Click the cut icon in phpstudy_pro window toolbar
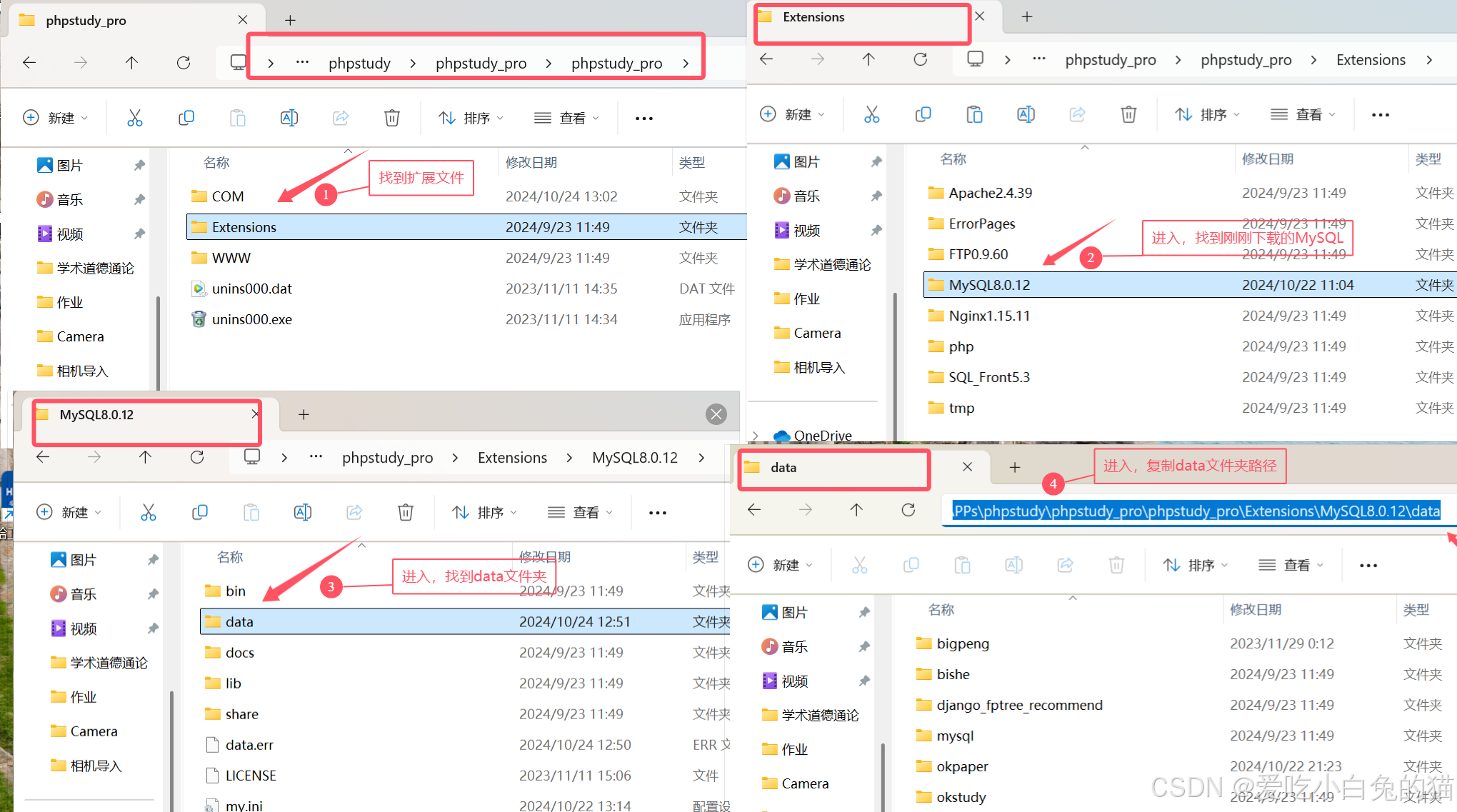Image resolution: width=1457 pixels, height=812 pixels. pyautogui.click(x=135, y=118)
